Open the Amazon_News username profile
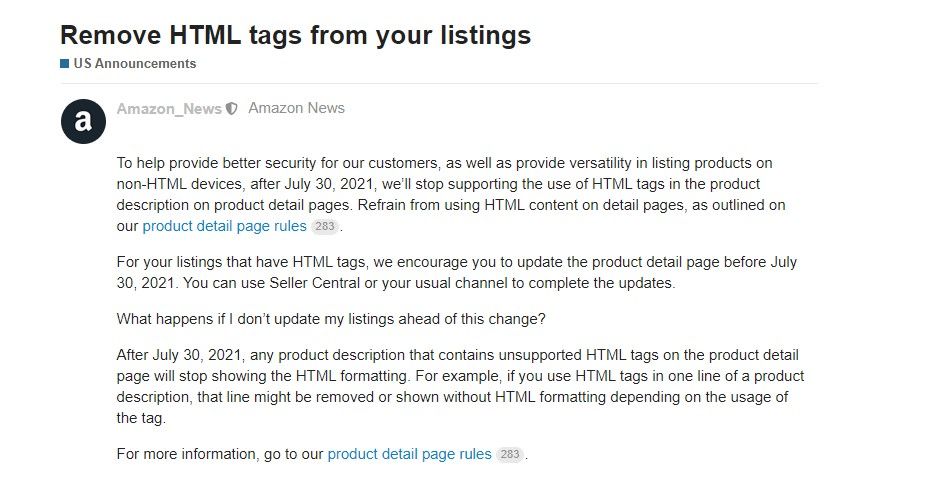The height and width of the screenshot is (500, 927). pyautogui.click(x=169, y=109)
